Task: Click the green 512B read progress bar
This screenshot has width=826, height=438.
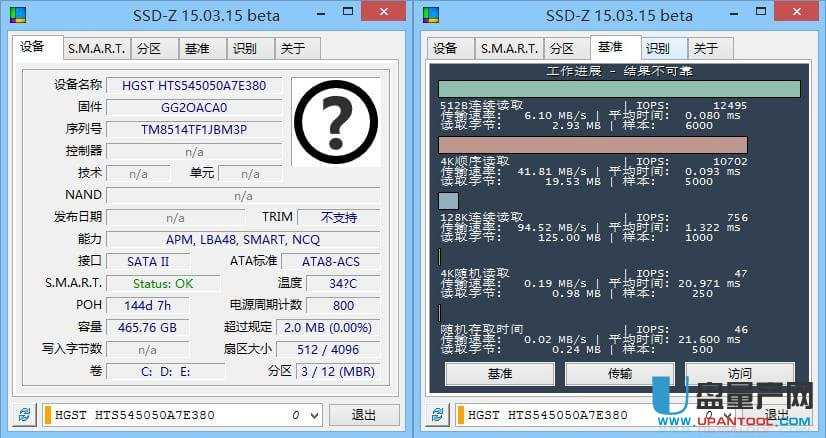Action: [x=619, y=89]
